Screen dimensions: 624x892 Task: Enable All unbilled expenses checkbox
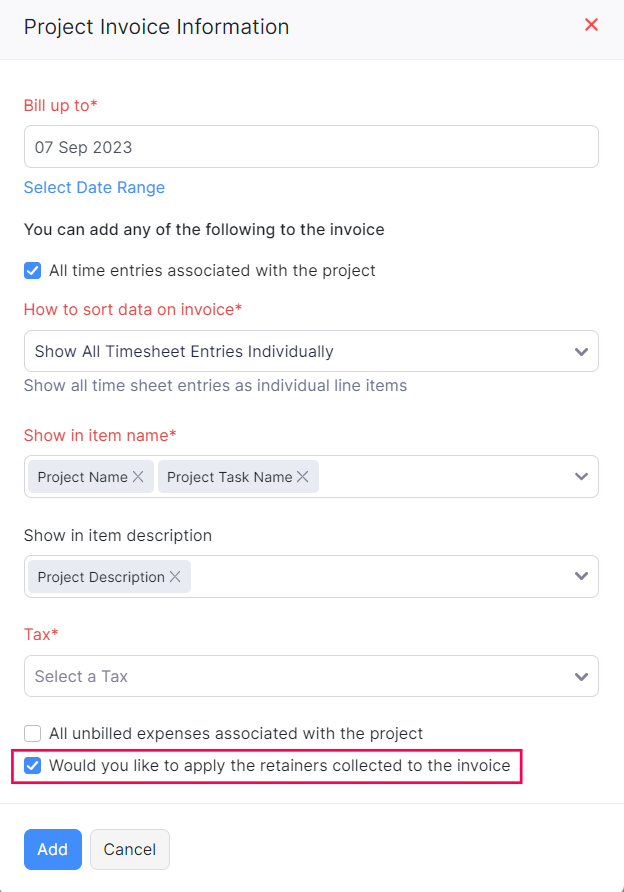(33, 733)
